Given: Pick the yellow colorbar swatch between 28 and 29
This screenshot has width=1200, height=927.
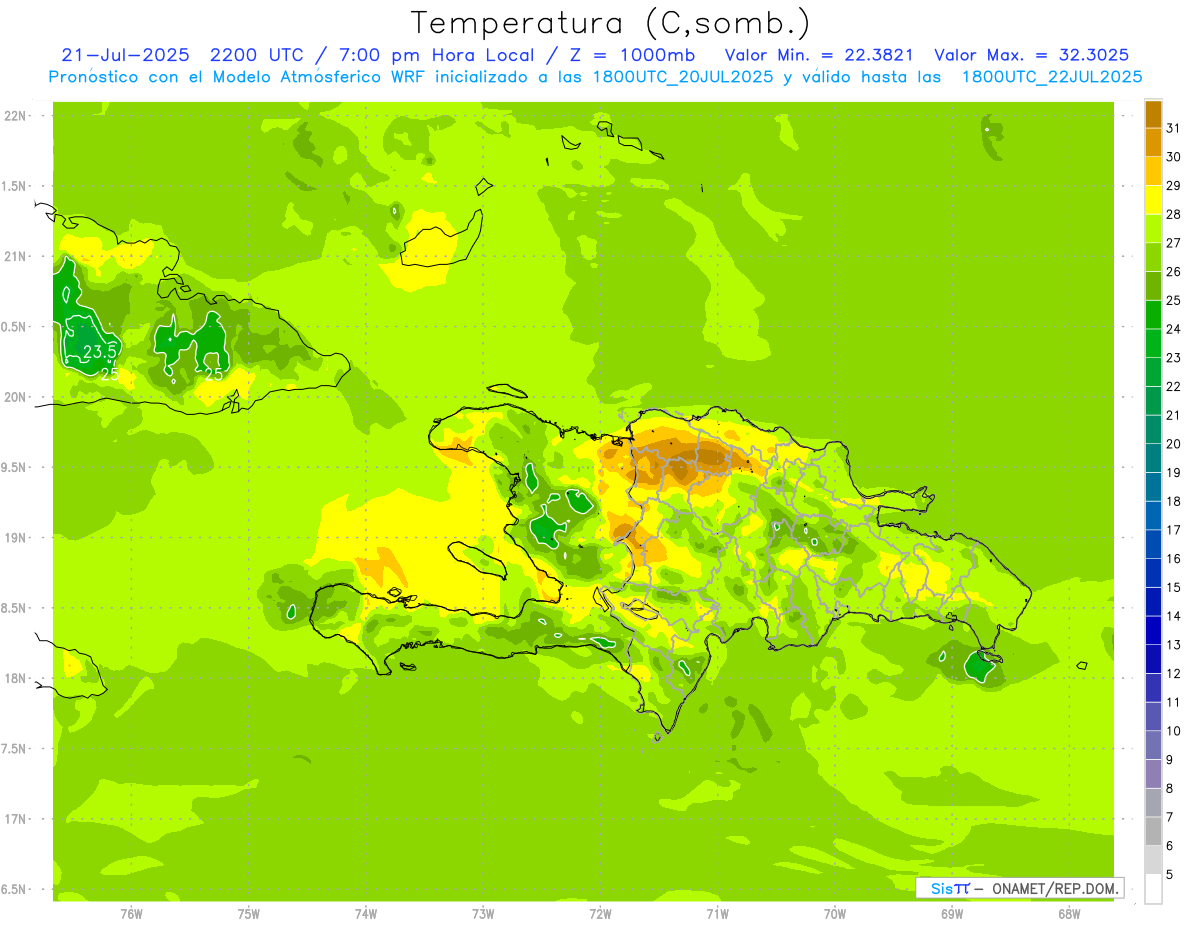Looking at the screenshot, I should pyautogui.click(x=1153, y=200).
